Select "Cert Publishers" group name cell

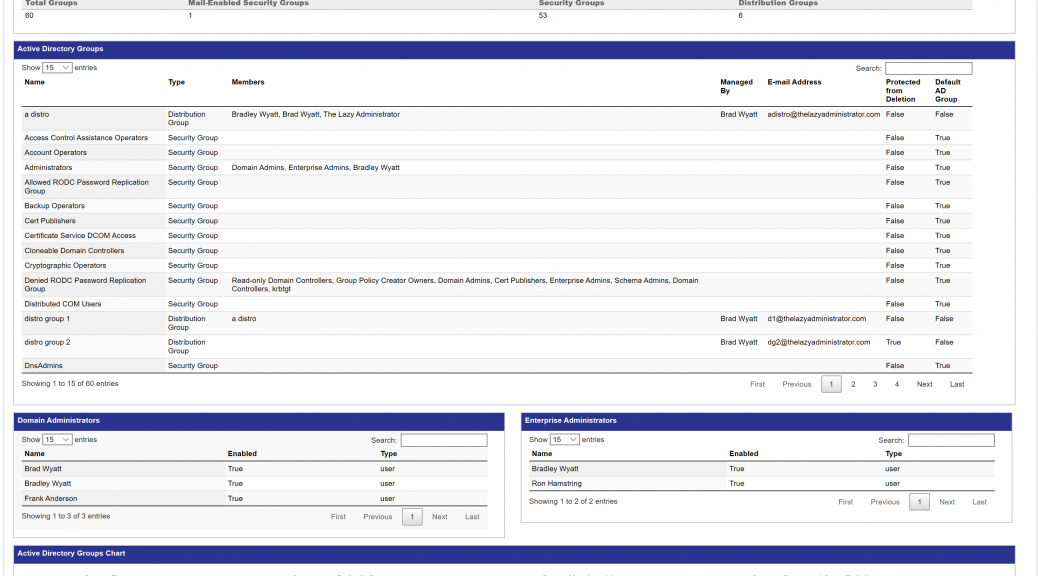pos(93,220)
